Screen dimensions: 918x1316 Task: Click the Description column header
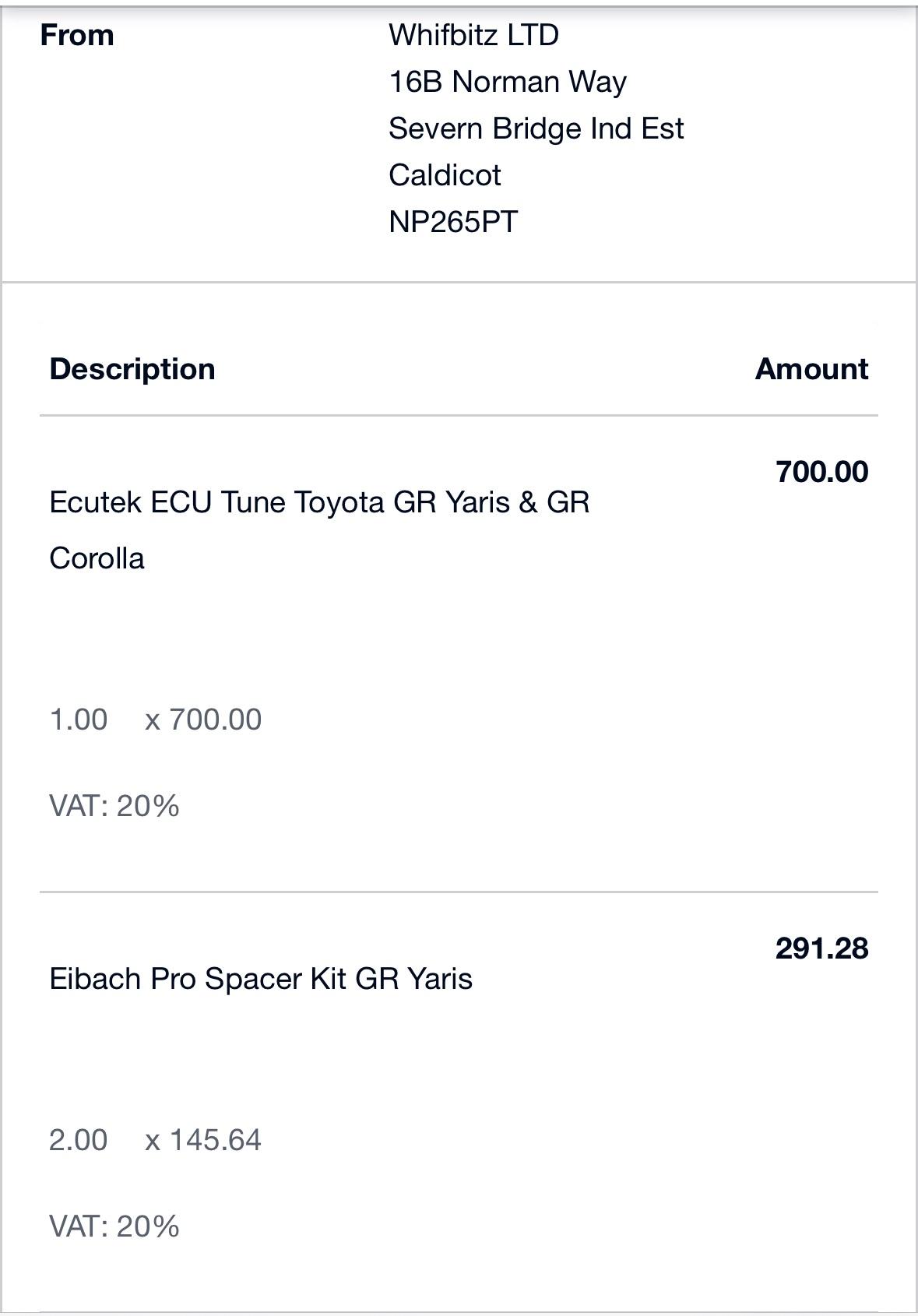(x=132, y=369)
